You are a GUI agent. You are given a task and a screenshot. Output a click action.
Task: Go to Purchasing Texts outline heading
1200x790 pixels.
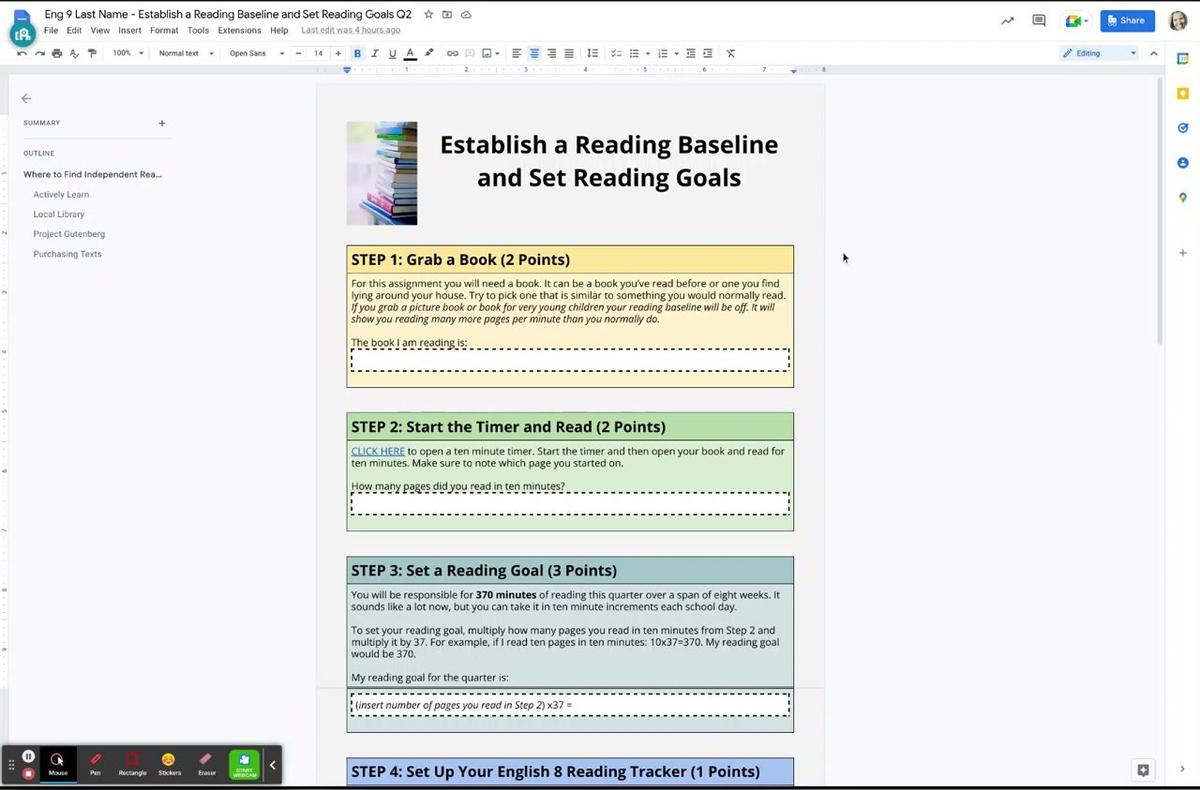67,254
